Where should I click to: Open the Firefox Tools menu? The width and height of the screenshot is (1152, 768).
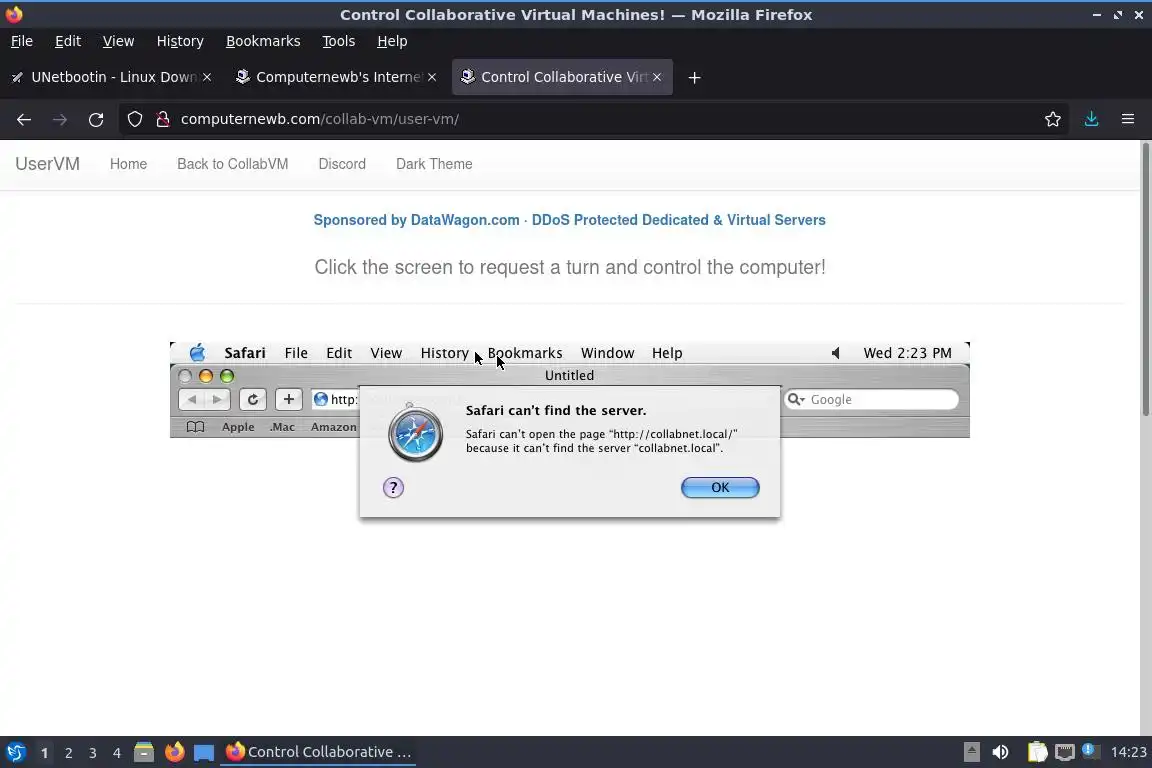[339, 41]
